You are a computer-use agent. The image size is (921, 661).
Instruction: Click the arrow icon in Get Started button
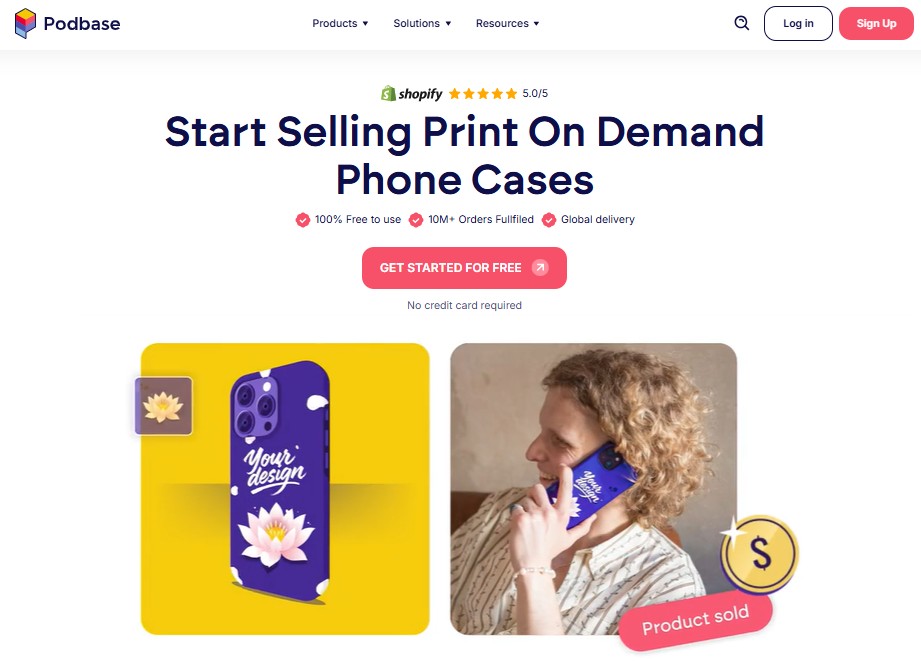point(540,267)
